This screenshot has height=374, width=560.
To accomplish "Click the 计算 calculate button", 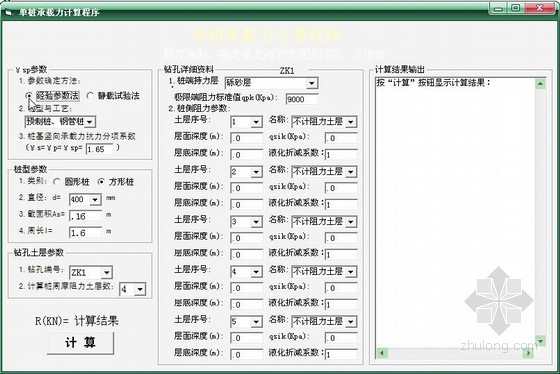I will (80, 343).
